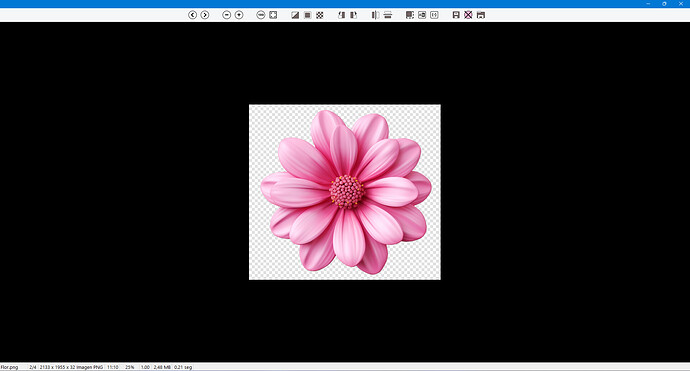Click the delete crossed-out pink icon
The image size is (690, 371).
click(468, 15)
